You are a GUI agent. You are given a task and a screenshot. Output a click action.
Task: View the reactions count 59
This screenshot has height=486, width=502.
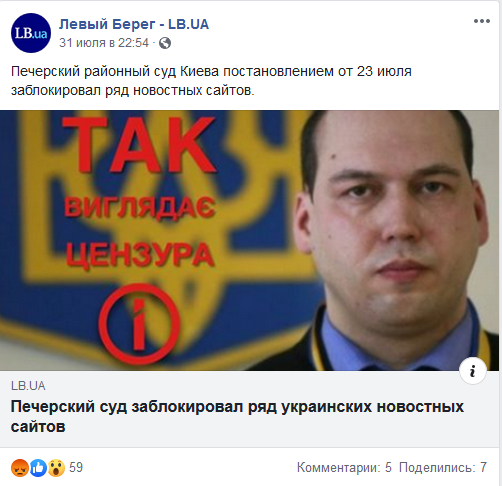pos(76,467)
